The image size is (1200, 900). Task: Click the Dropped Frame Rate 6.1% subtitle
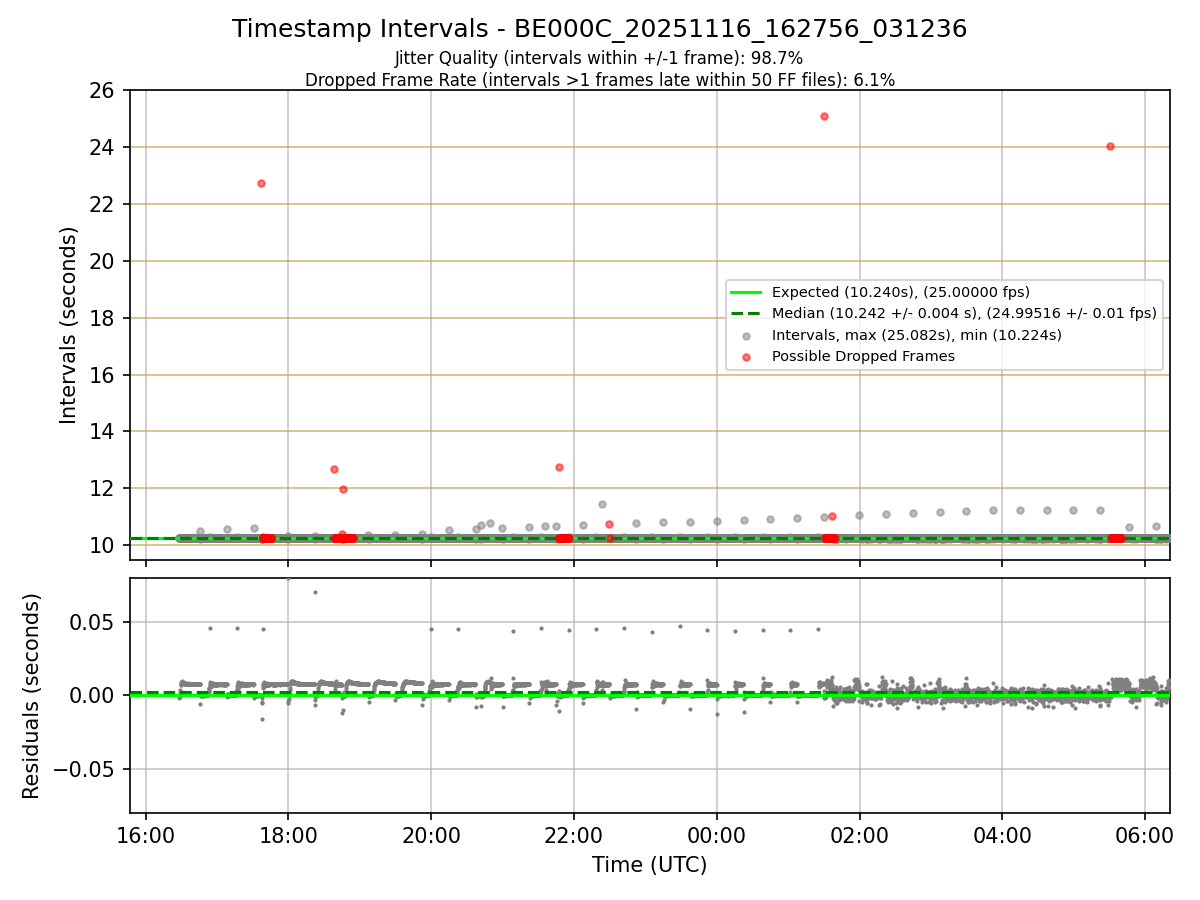pyautogui.click(x=600, y=80)
